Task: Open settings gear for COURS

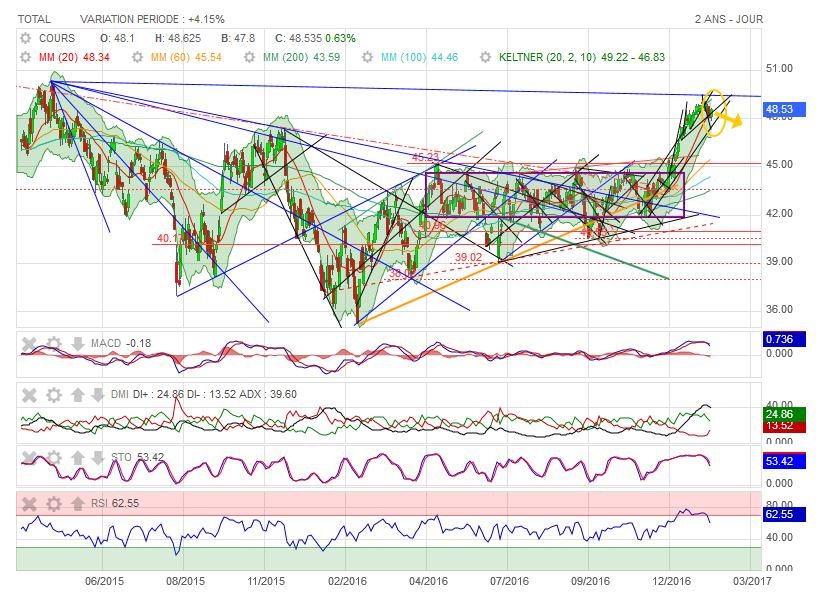Action: pos(25,38)
